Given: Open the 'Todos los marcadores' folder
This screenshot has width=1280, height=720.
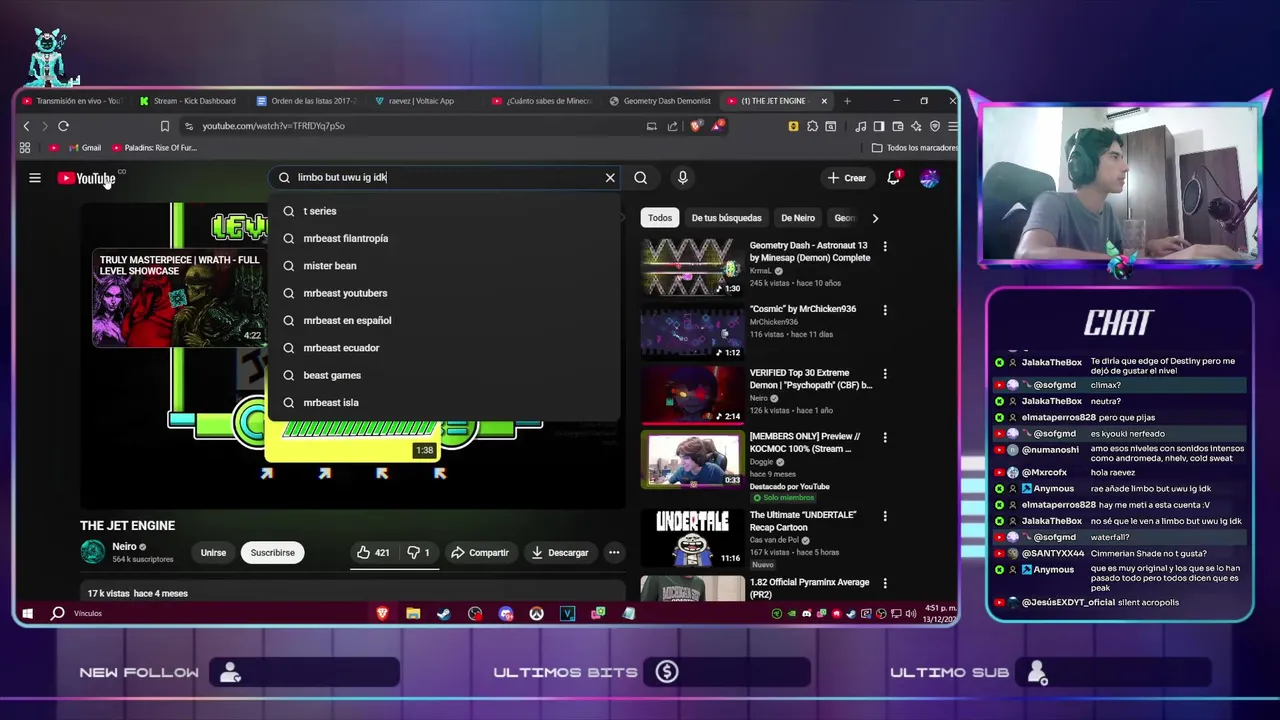Looking at the screenshot, I should (x=914, y=148).
